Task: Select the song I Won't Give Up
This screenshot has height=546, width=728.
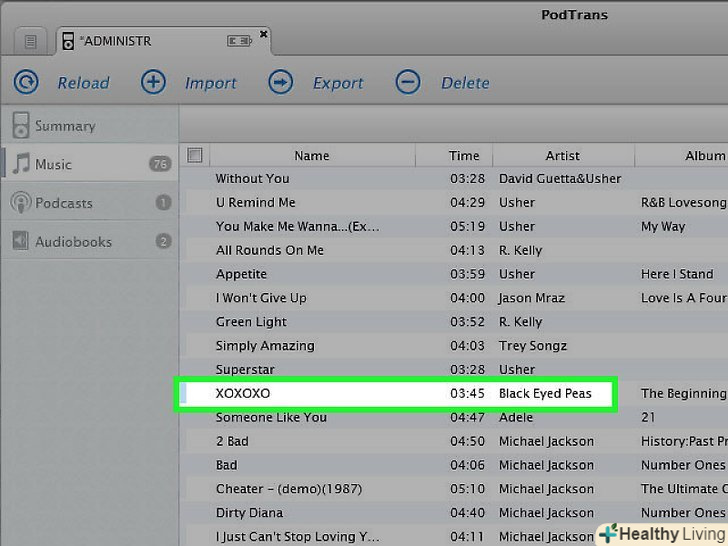Action: (454, 298)
